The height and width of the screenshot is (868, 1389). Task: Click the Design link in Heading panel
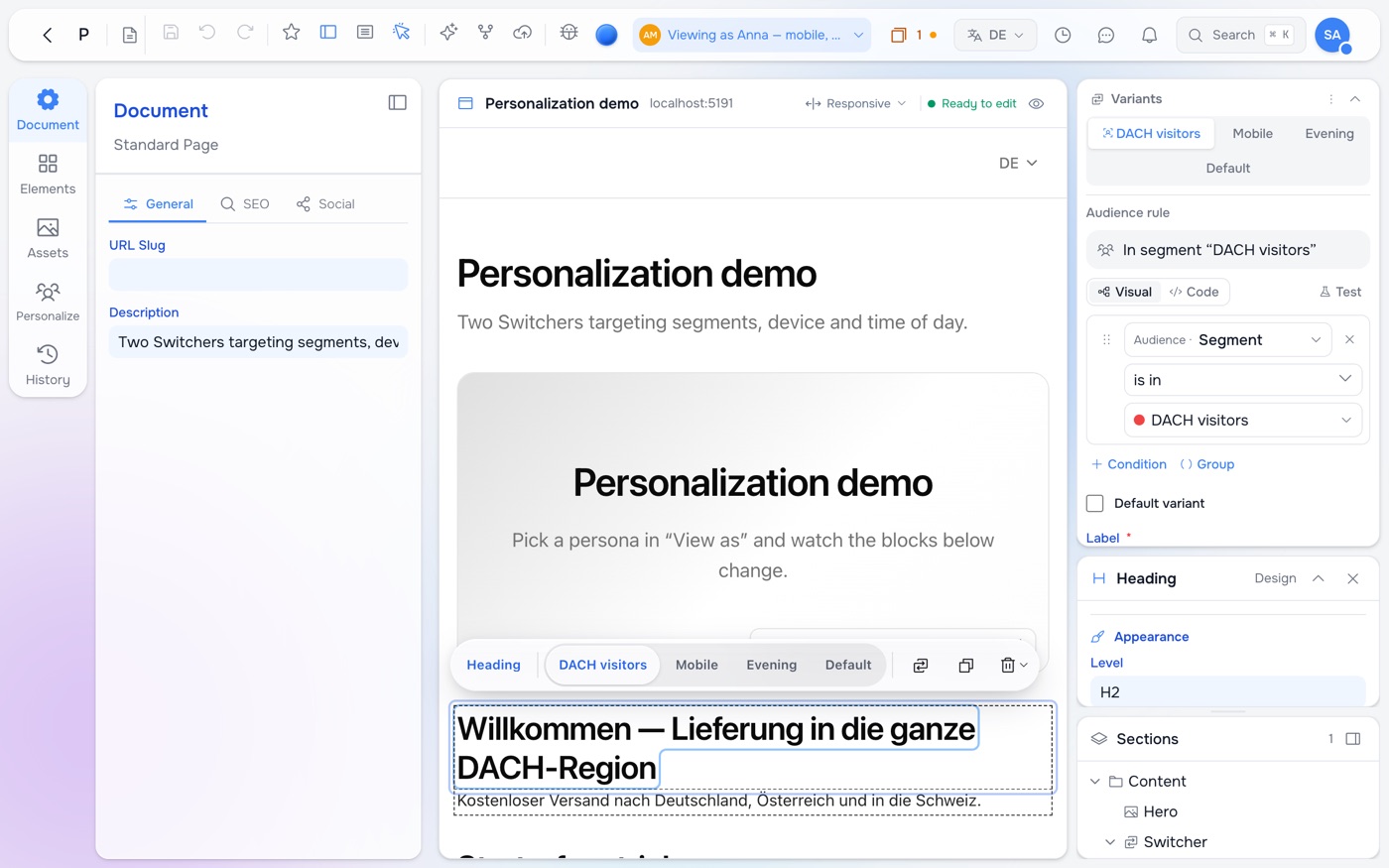pos(1275,578)
